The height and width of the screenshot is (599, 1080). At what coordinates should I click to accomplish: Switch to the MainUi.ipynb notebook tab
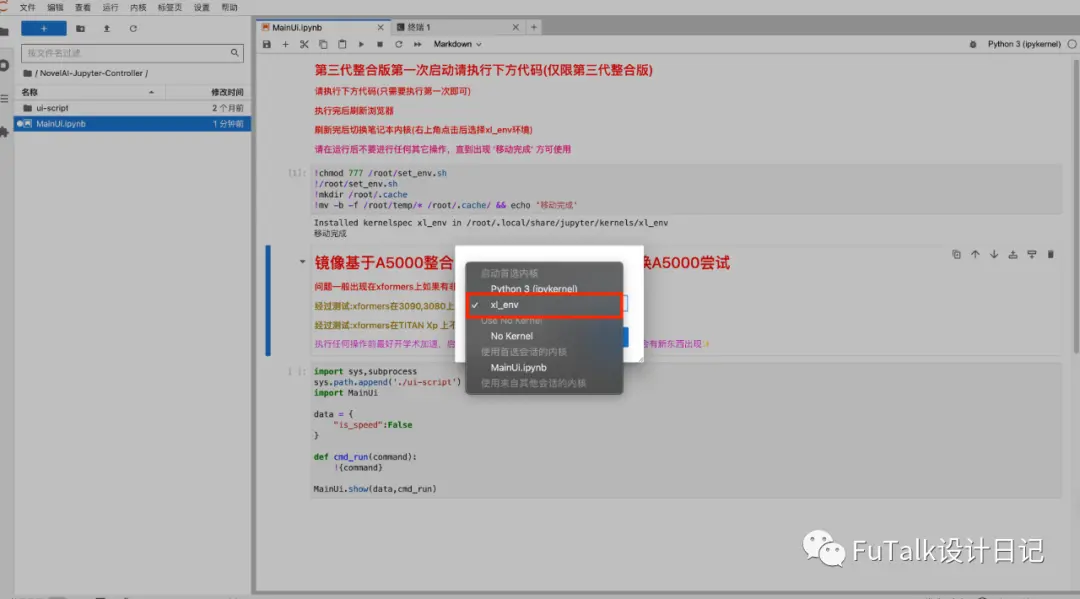point(320,28)
